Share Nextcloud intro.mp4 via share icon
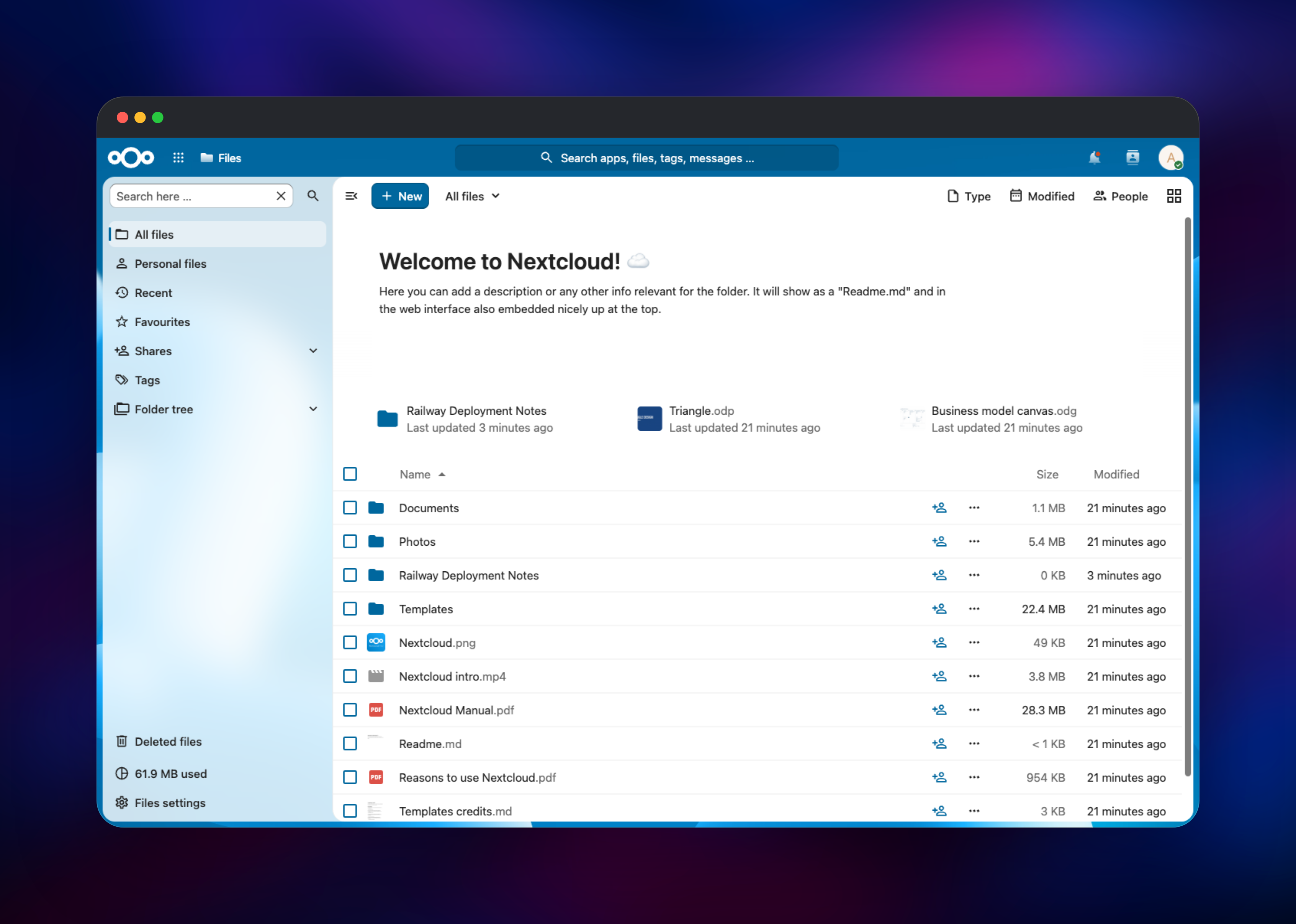 939,676
